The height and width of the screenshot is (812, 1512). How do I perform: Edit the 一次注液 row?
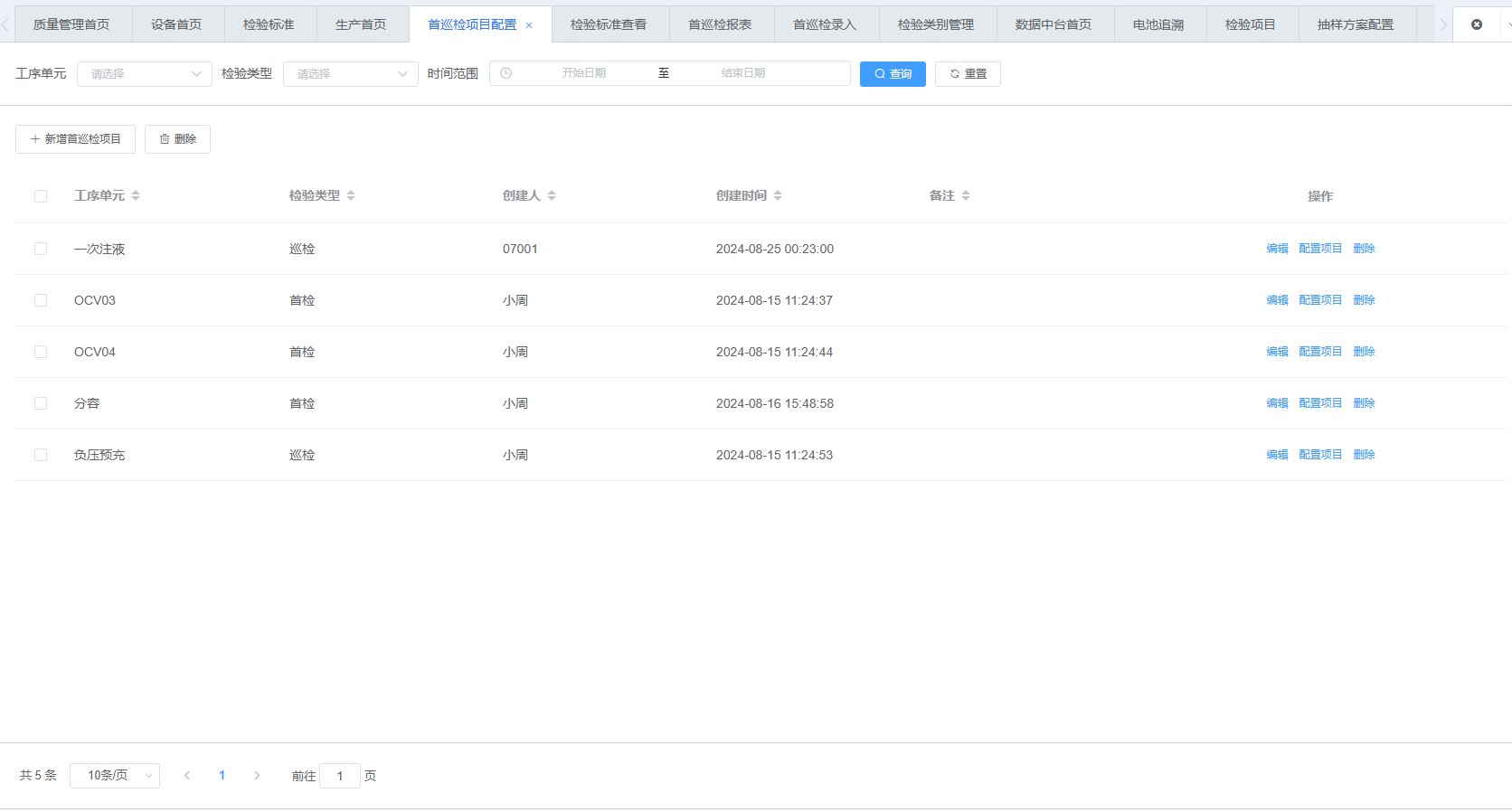[1277, 249]
